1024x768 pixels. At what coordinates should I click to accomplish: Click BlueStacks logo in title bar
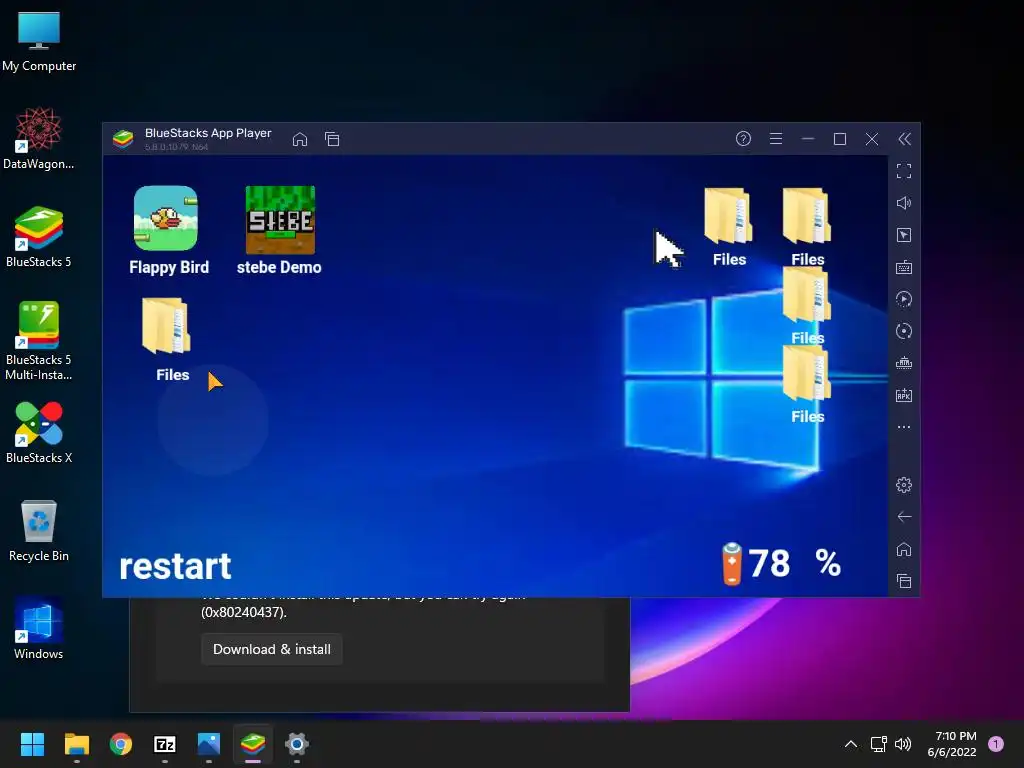pos(123,139)
